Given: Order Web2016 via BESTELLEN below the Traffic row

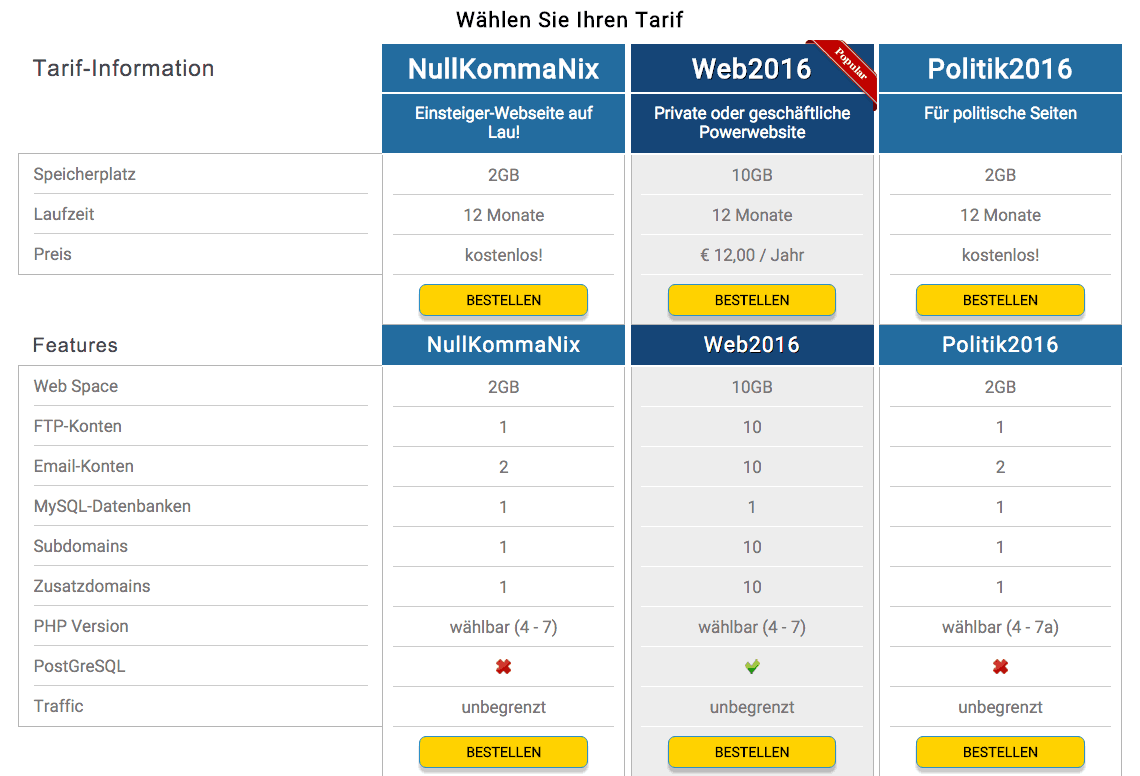Looking at the screenshot, I should tap(752, 752).
